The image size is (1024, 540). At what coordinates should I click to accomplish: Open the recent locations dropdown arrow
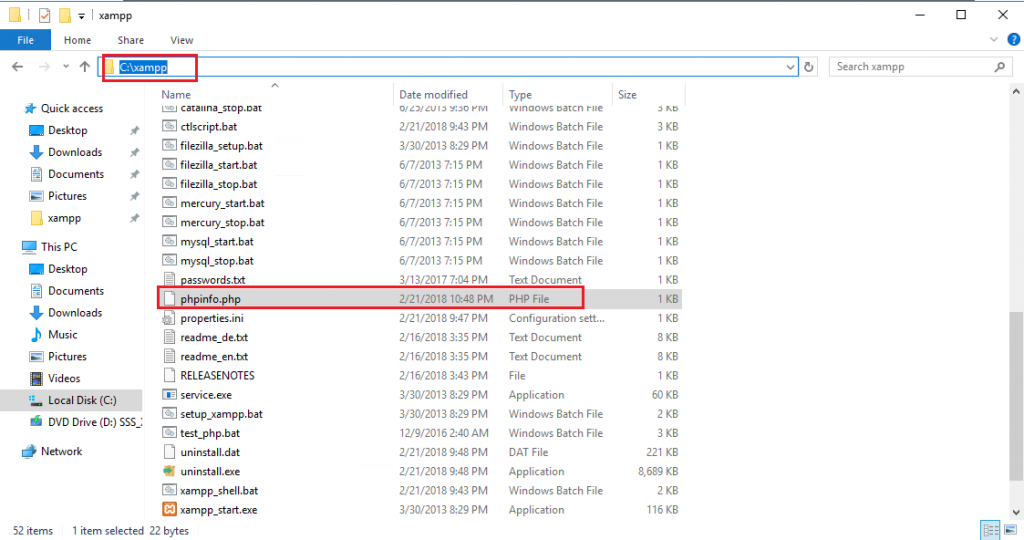pyautogui.click(x=65, y=67)
